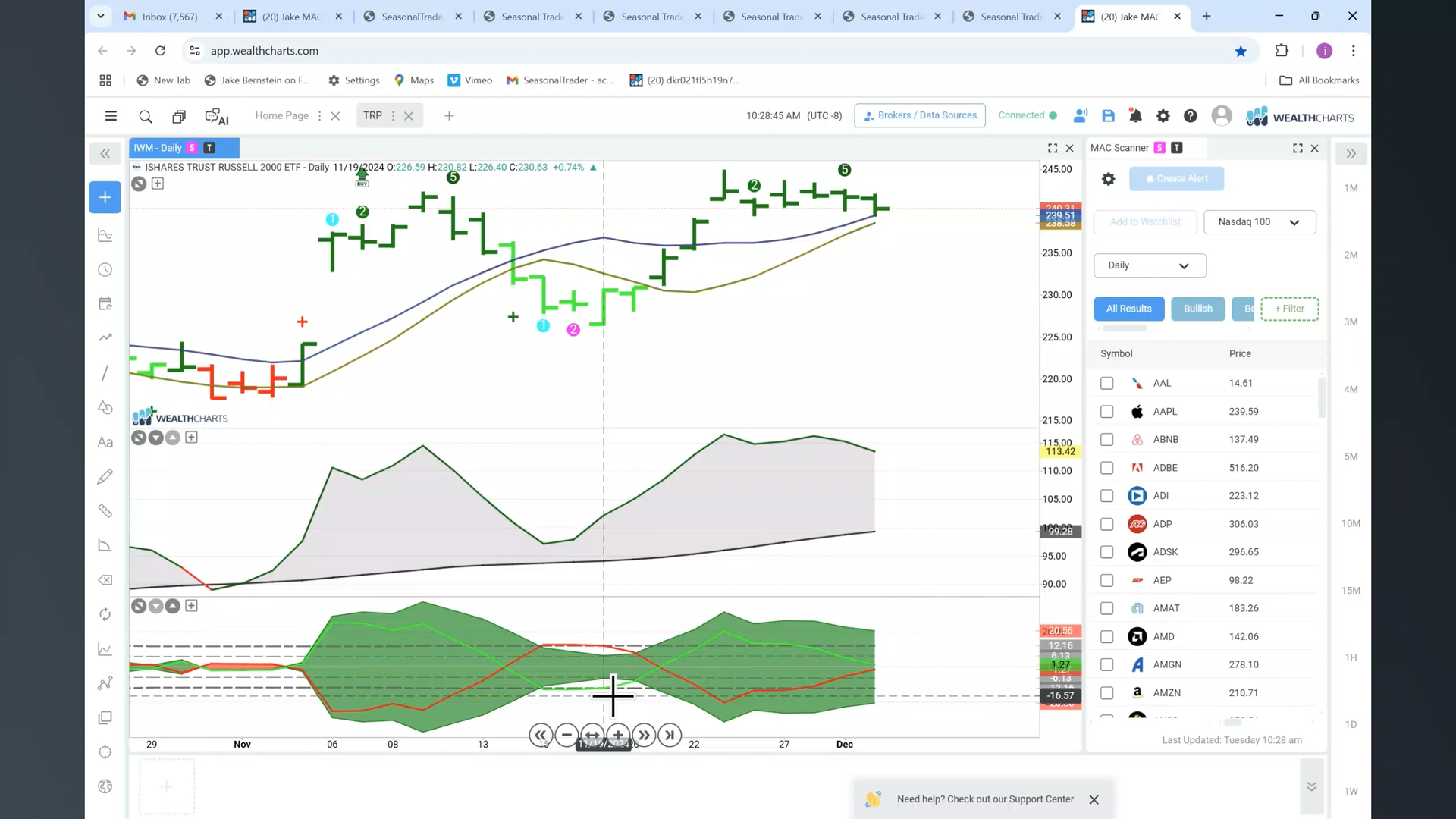Screen dimensions: 1456x819
Task: Open the clock time tool
Action: 105,270
